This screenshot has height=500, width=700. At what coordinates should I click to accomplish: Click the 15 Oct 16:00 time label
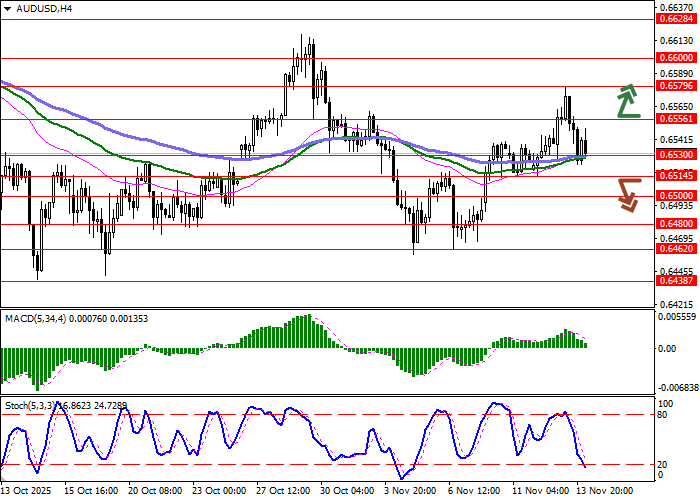[x=91, y=491]
